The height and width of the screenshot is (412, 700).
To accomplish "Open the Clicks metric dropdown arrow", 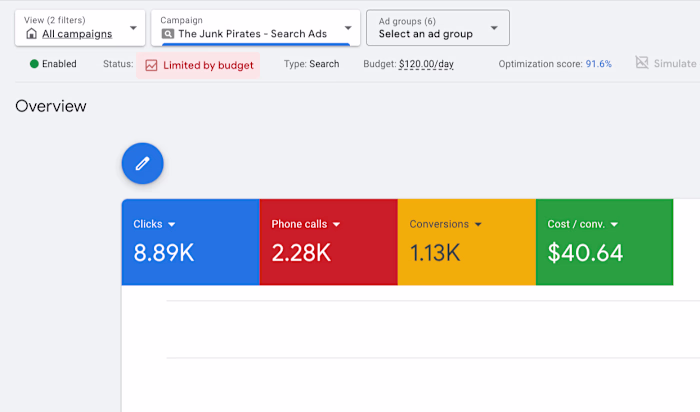I will point(172,225).
